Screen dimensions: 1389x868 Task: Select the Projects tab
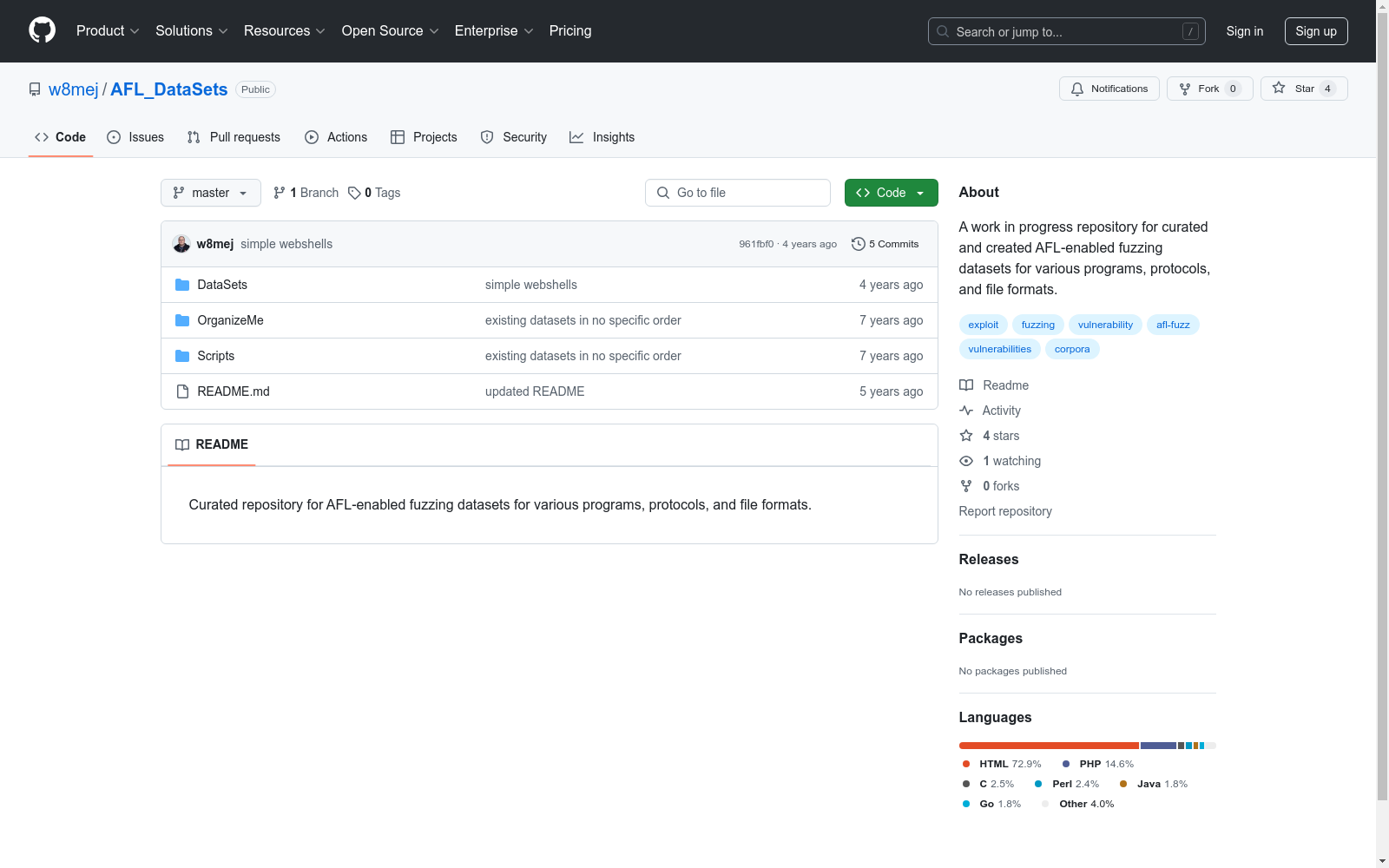pyautogui.click(x=424, y=137)
